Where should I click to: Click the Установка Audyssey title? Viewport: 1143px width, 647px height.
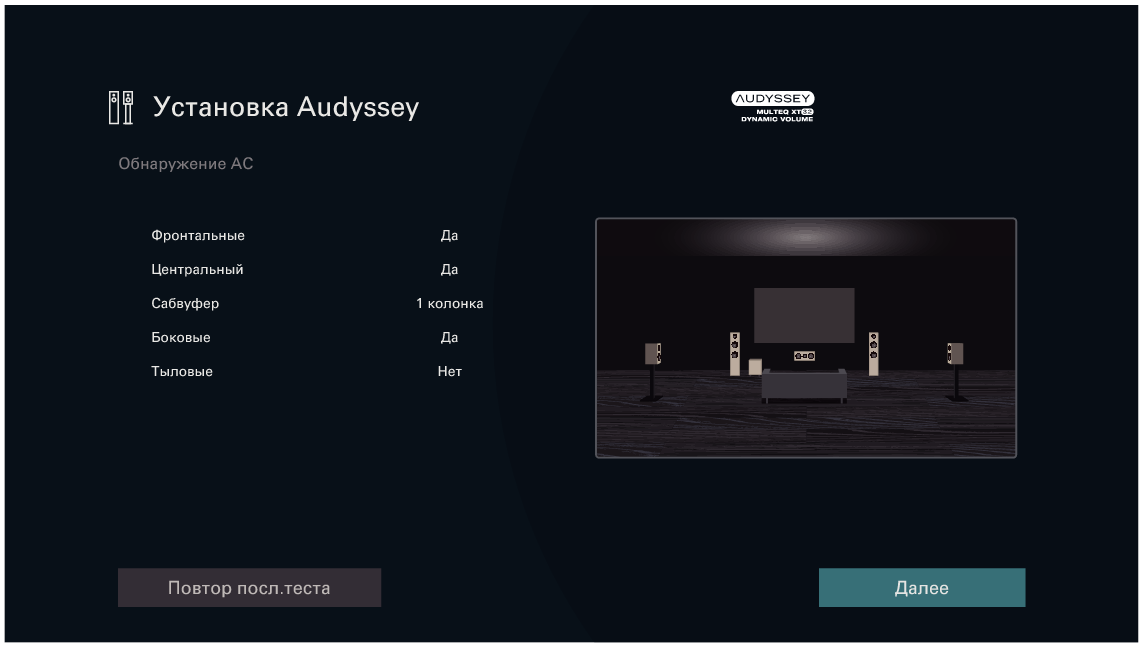[x=285, y=107]
